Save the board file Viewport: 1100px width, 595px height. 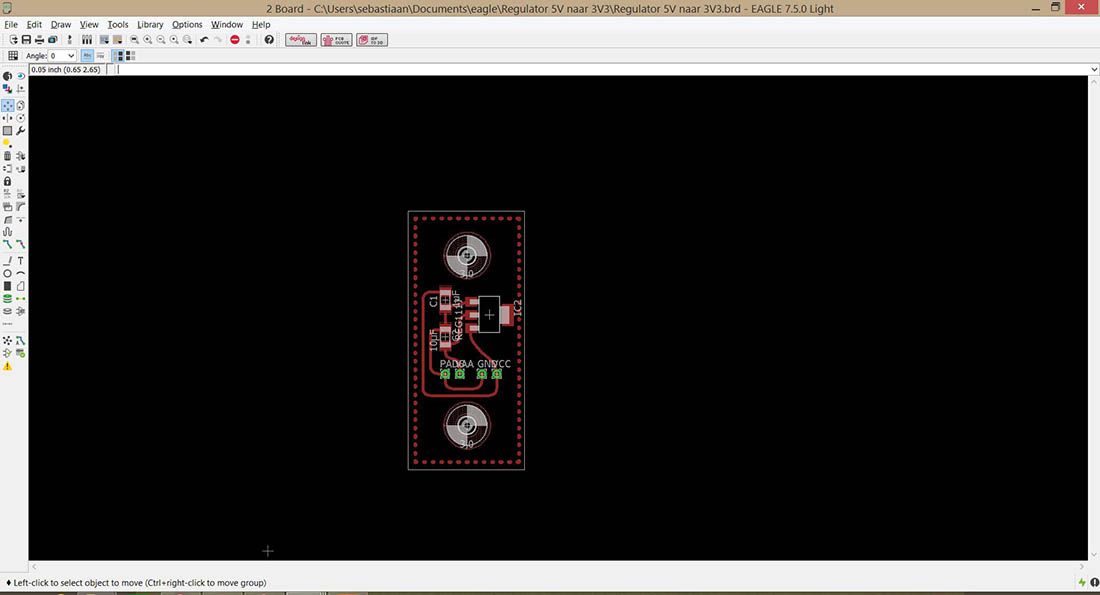click(x=26, y=40)
